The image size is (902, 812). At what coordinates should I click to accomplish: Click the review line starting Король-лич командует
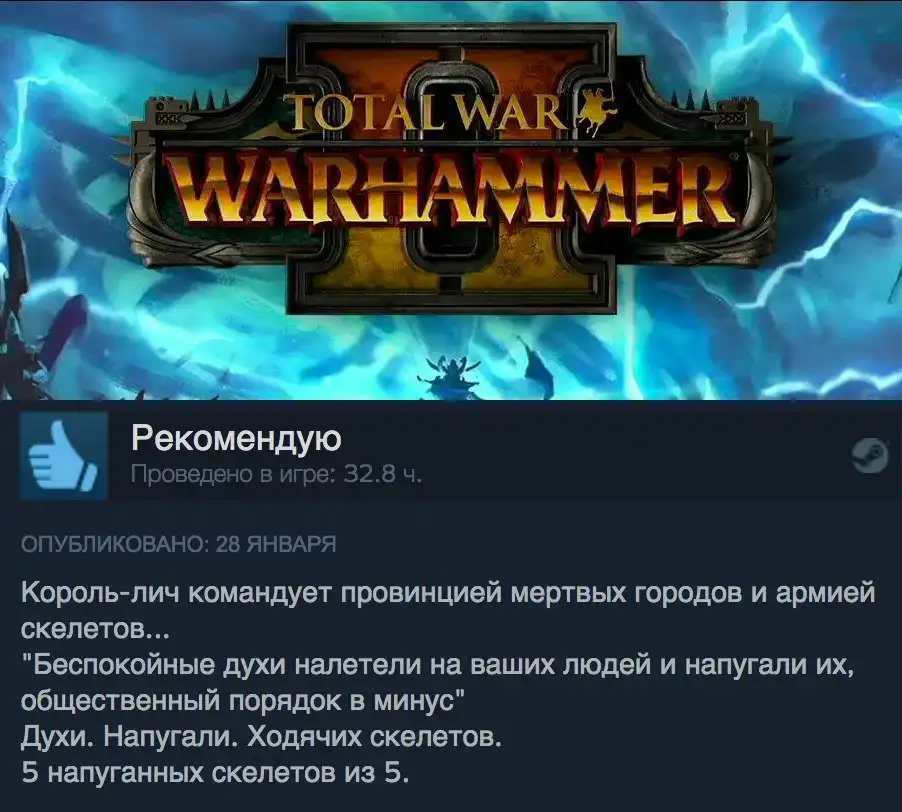pyautogui.click(x=448, y=593)
